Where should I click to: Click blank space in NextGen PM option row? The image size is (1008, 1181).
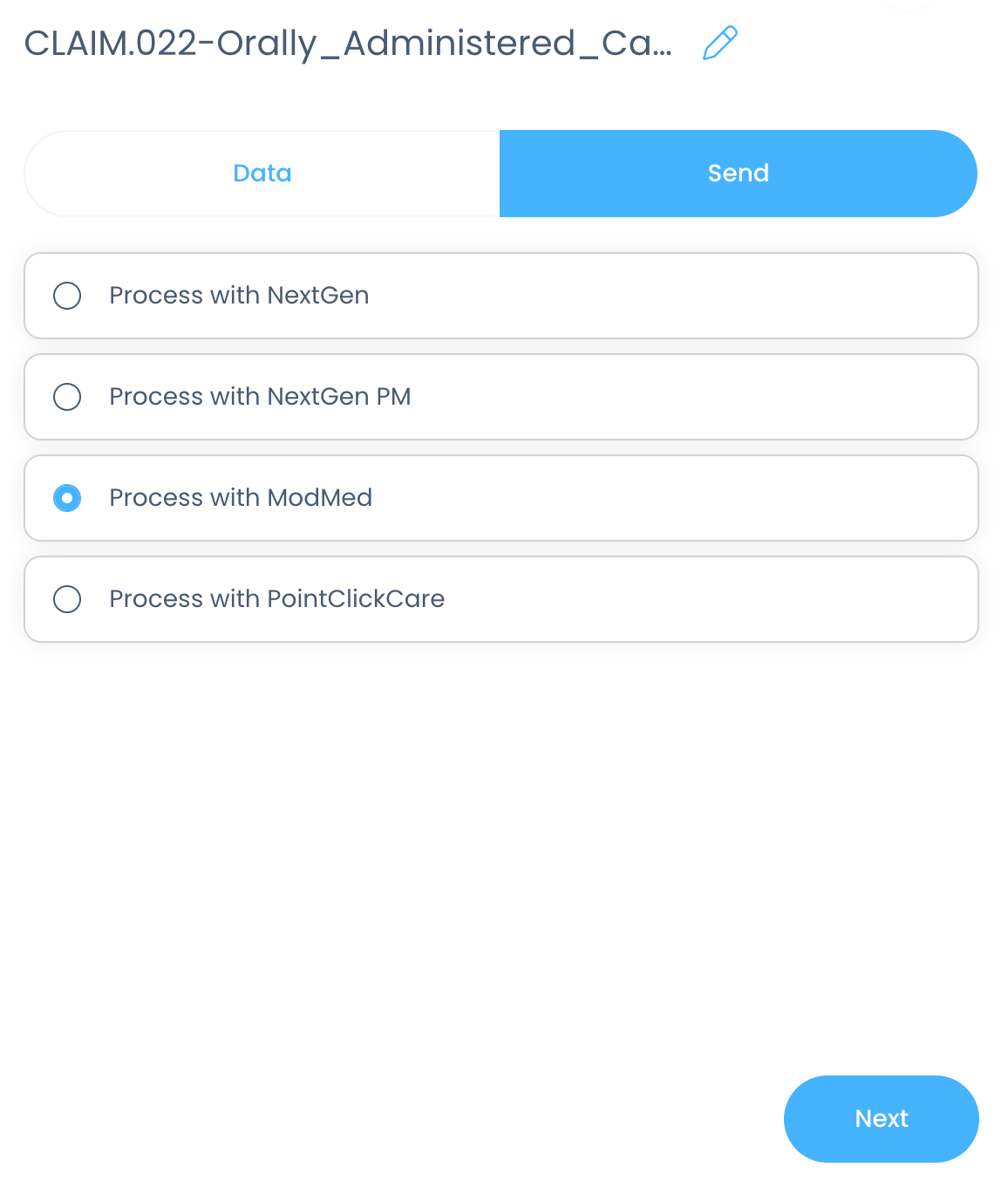point(698,397)
